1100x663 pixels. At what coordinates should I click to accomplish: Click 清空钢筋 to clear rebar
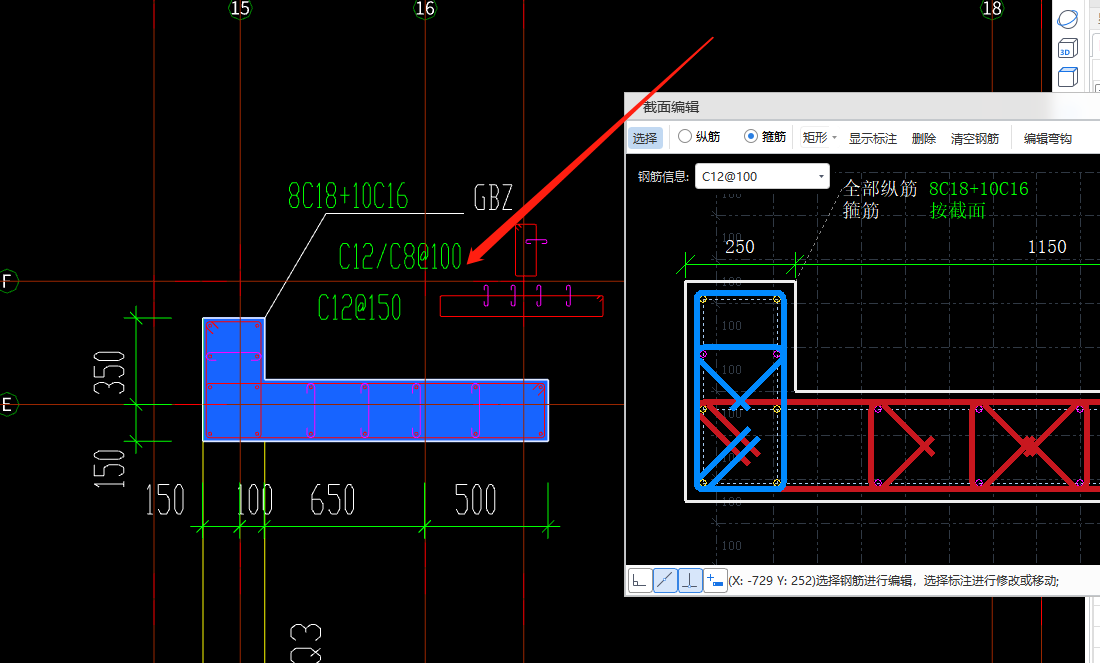[974, 138]
